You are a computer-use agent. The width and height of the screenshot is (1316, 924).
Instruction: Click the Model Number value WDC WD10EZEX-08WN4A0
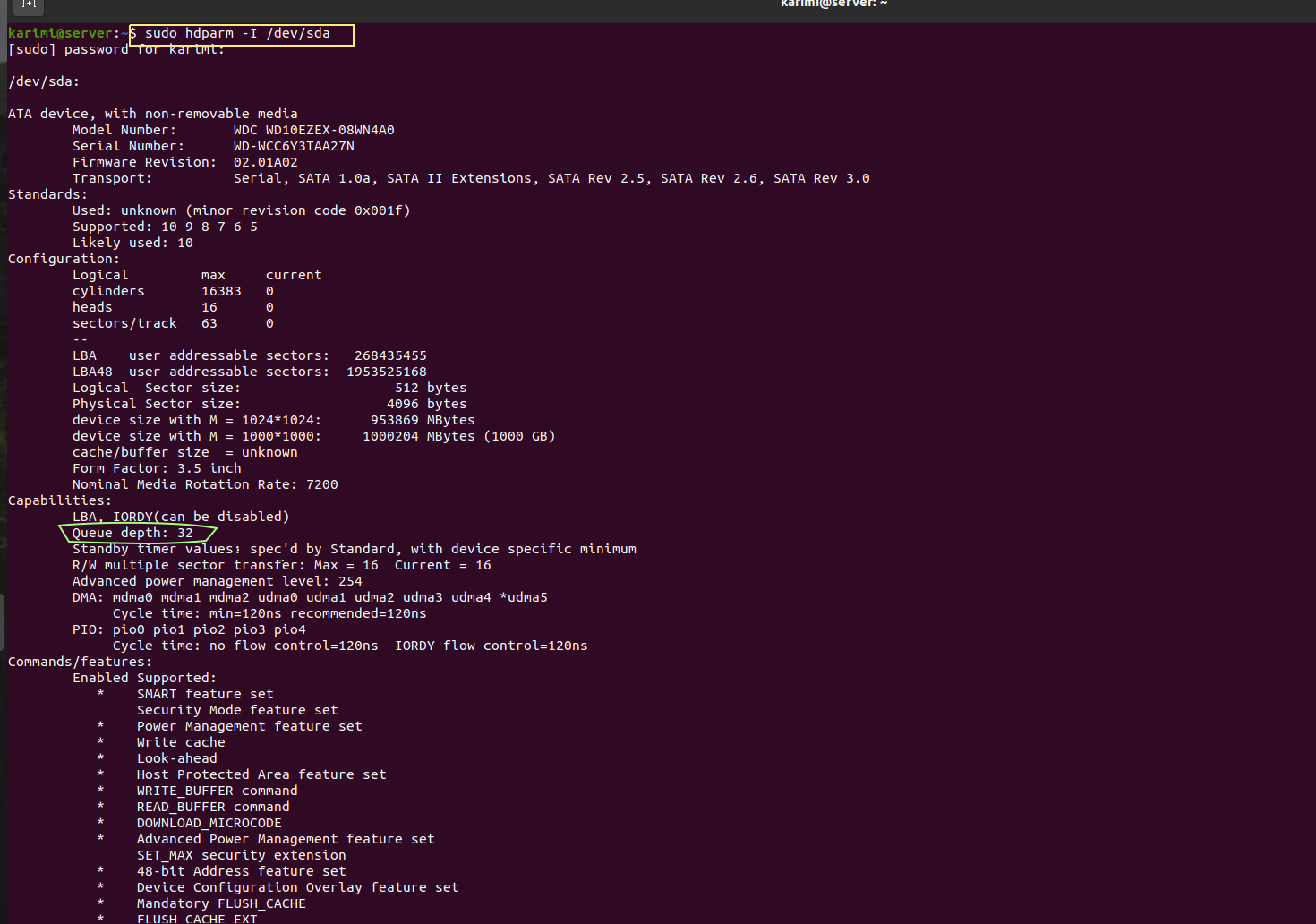(313, 131)
